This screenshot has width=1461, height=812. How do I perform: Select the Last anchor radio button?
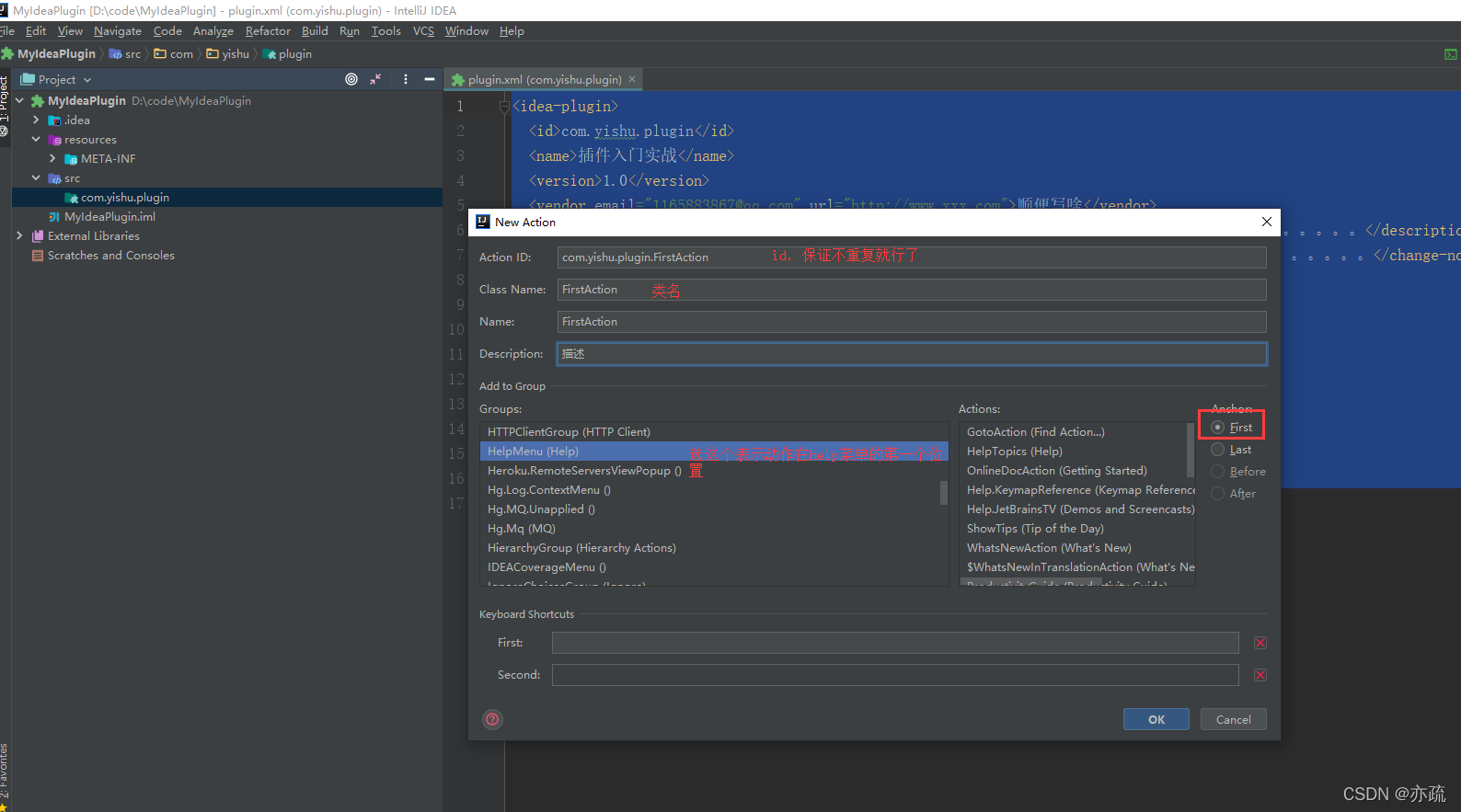[1217, 450]
